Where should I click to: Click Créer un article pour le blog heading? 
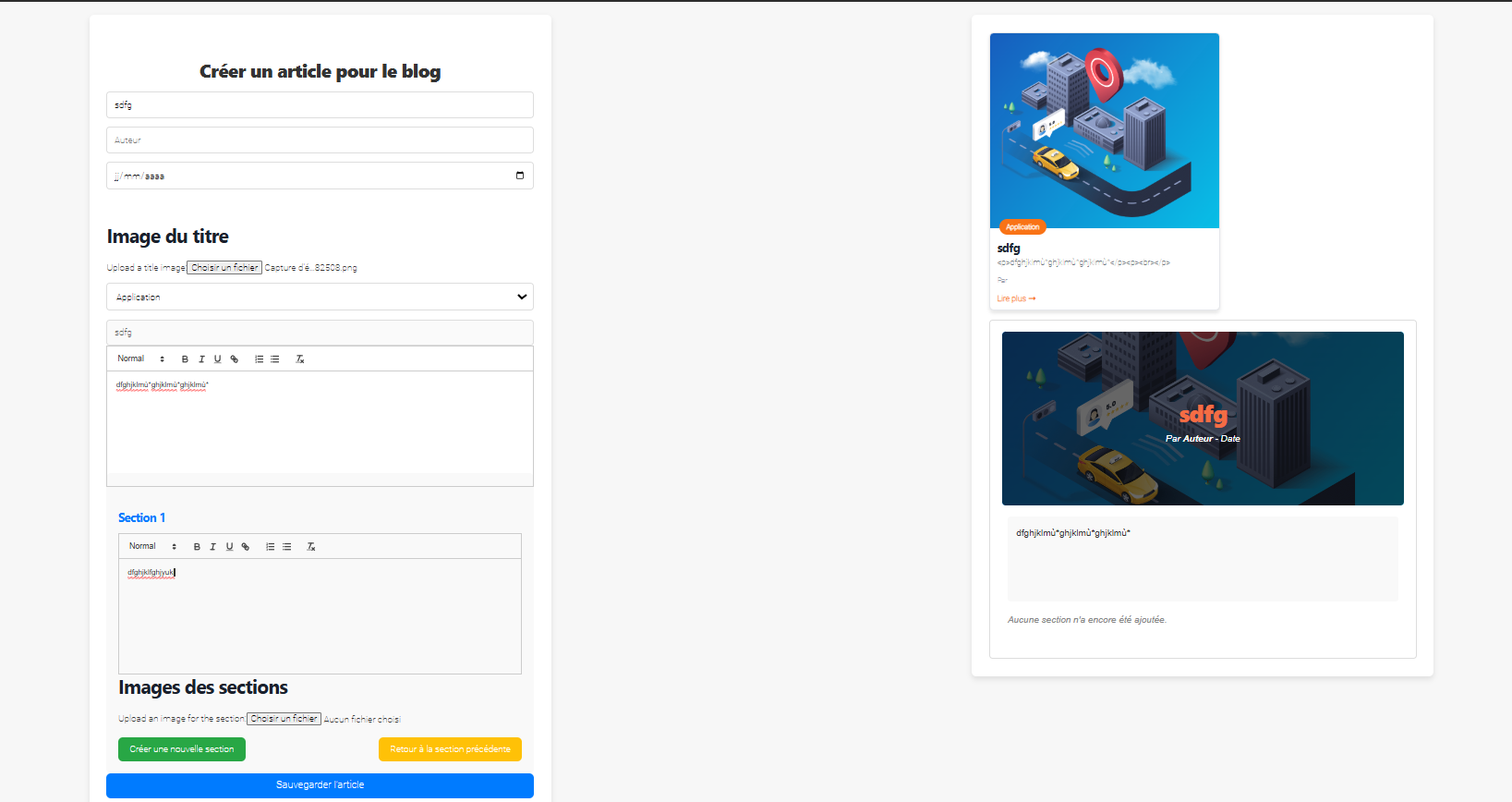point(320,72)
